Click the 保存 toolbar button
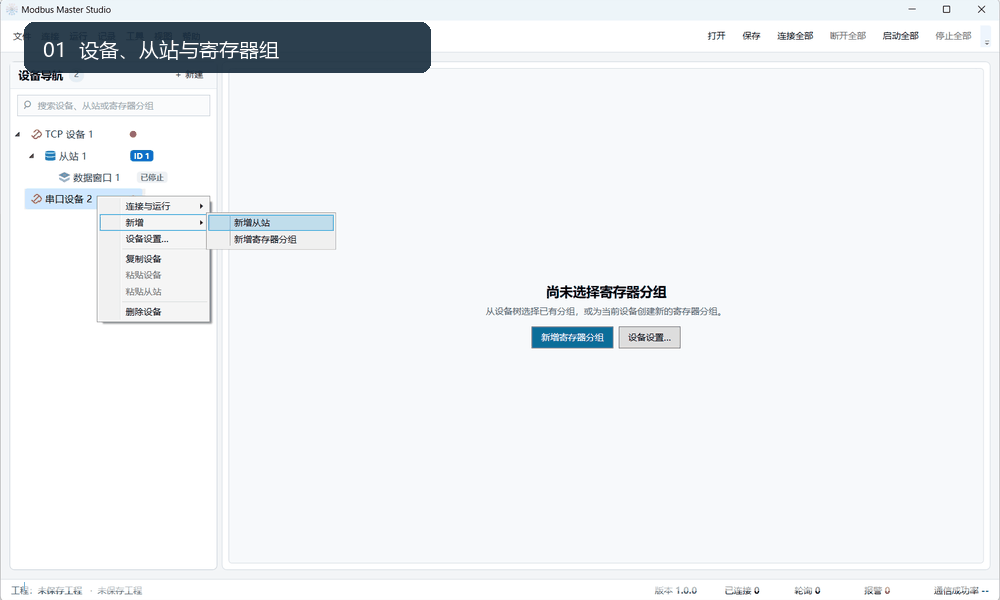 point(751,36)
